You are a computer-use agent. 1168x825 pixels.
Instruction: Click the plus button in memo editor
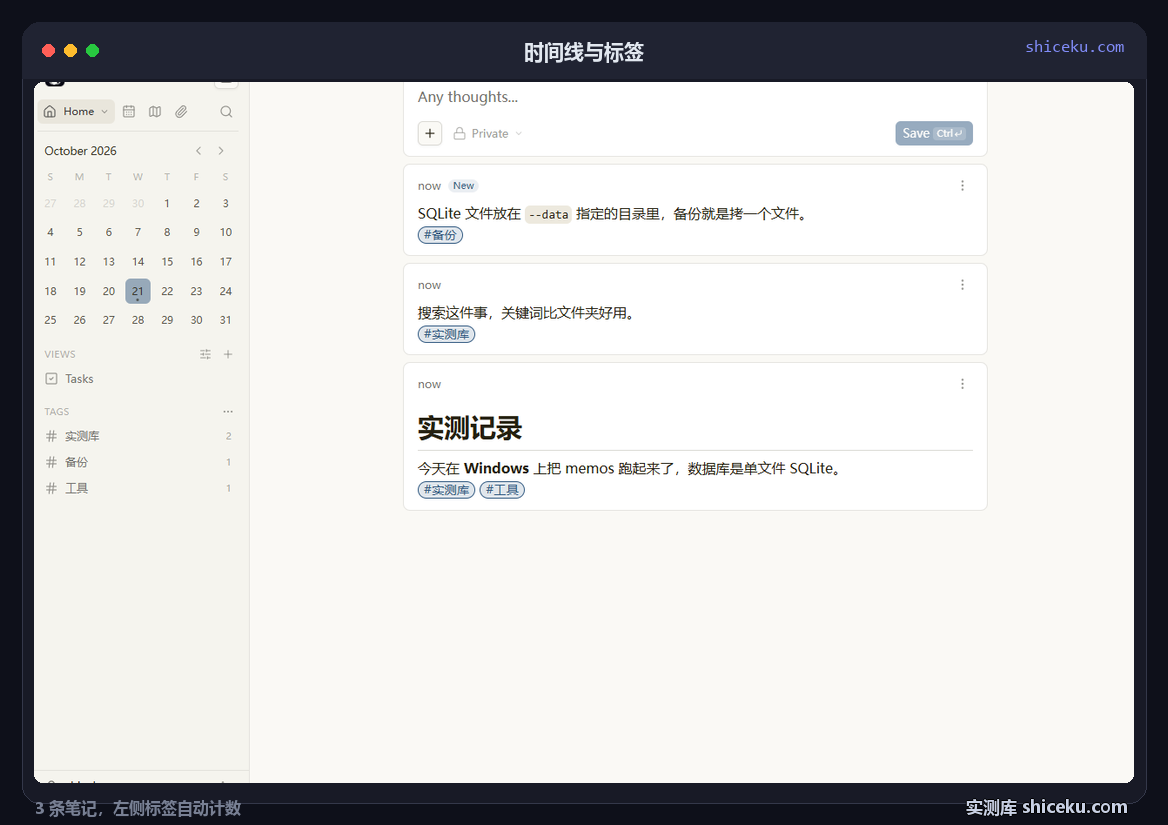(430, 133)
